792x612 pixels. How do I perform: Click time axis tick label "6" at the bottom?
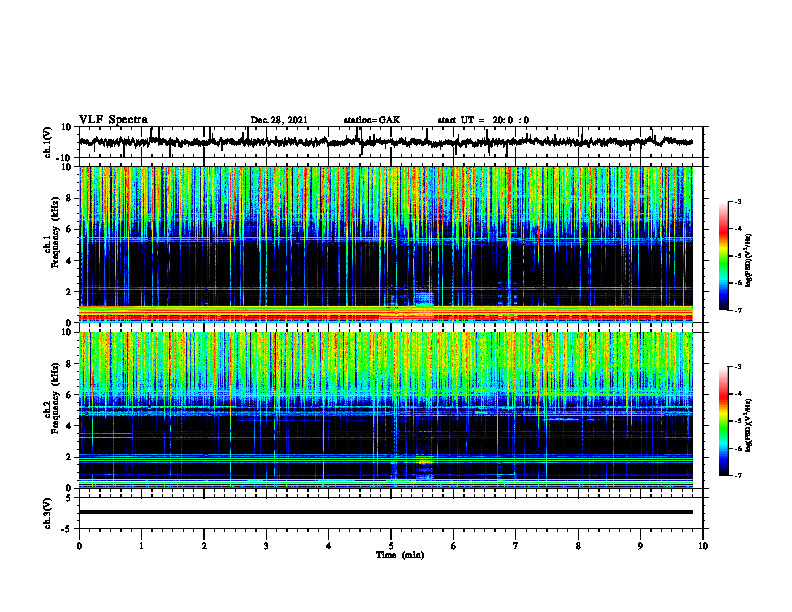(454, 546)
